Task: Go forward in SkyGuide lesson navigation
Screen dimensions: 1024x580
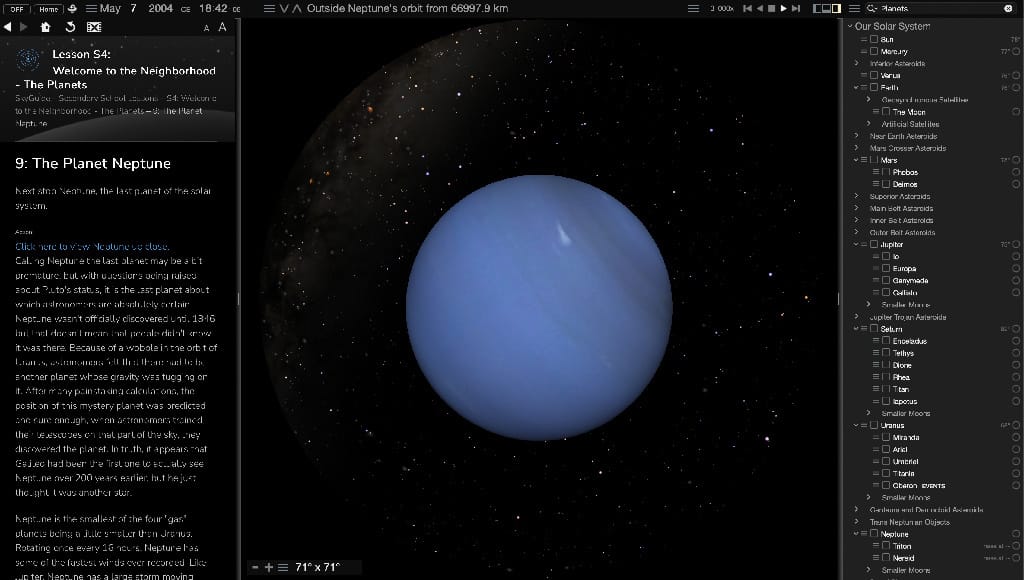Action: click(x=24, y=27)
